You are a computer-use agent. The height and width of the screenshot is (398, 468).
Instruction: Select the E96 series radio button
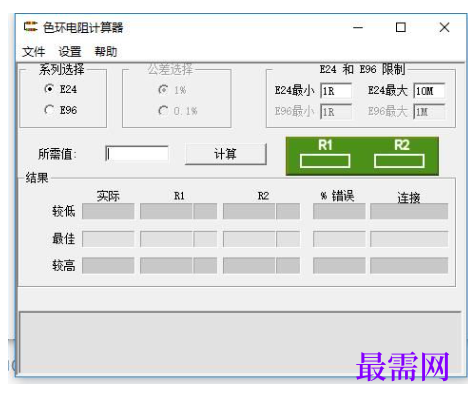point(60,110)
